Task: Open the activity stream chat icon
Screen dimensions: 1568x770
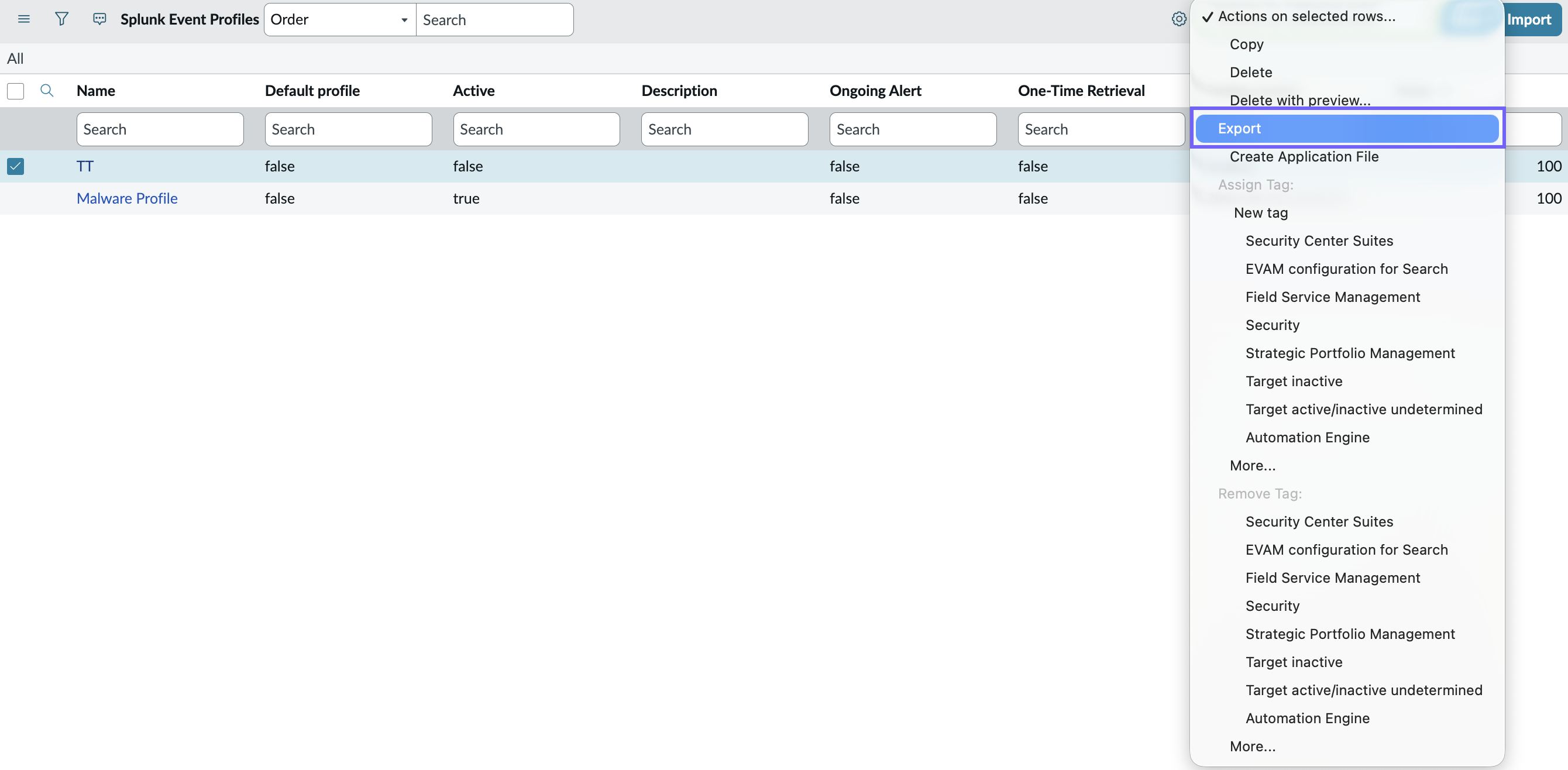Action: pyautogui.click(x=99, y=19)
